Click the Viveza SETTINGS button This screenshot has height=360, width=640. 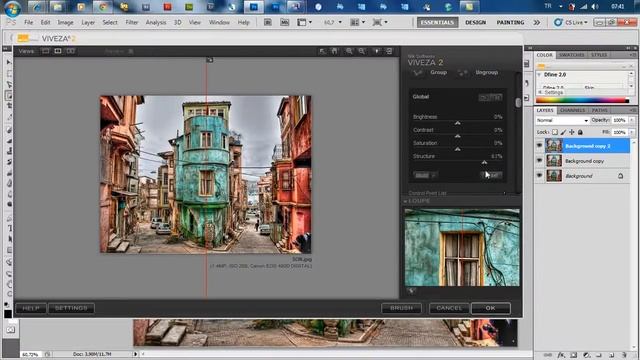click(71, 308)
